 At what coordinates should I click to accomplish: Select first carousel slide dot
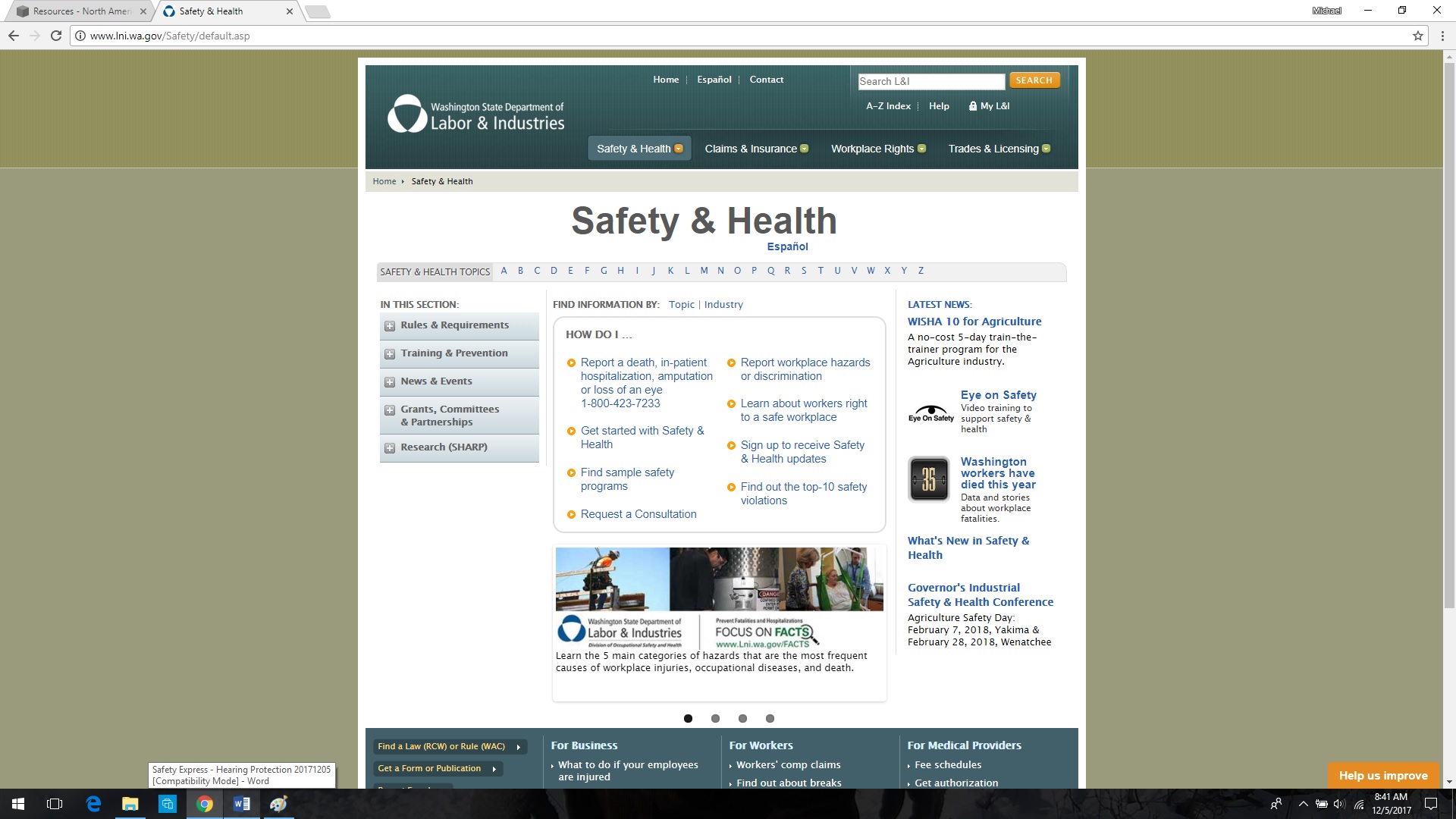pyautogui.click(x=688, y=718)
